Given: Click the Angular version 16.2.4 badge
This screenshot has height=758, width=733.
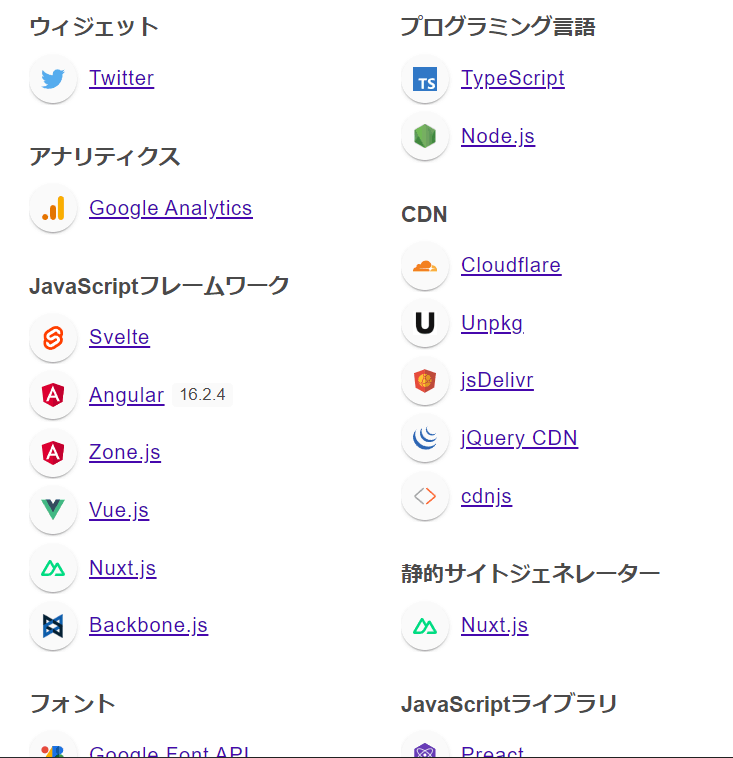Looking at the screenshot, I should [202, 394].
